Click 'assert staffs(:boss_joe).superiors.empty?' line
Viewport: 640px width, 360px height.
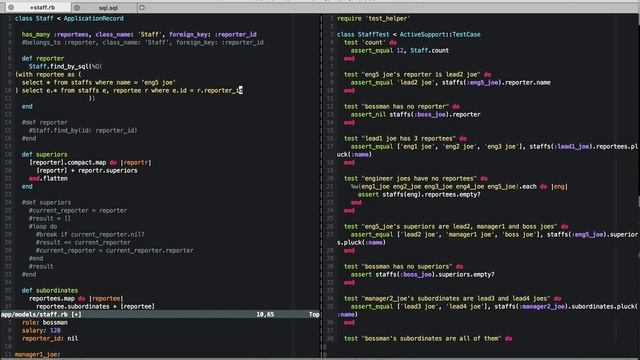[x=422, y=274]
